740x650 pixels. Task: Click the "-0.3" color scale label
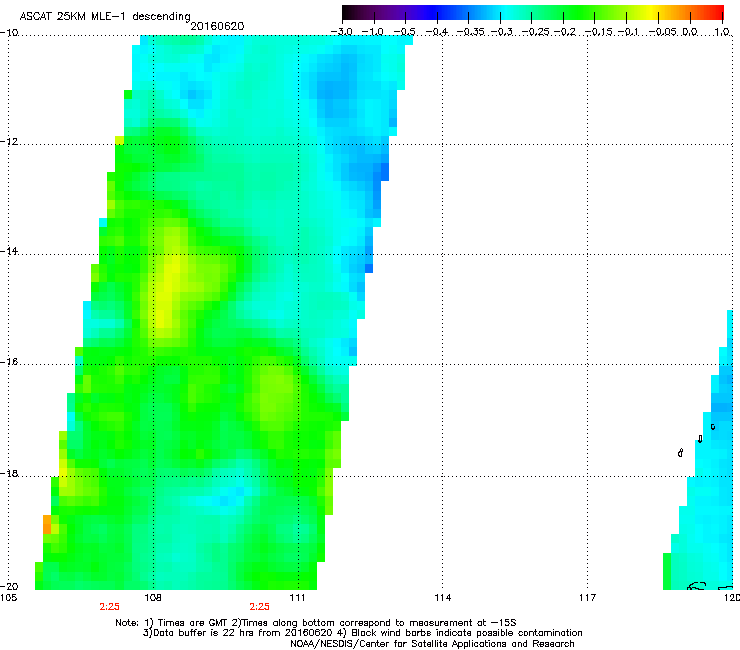coord(502,32)
